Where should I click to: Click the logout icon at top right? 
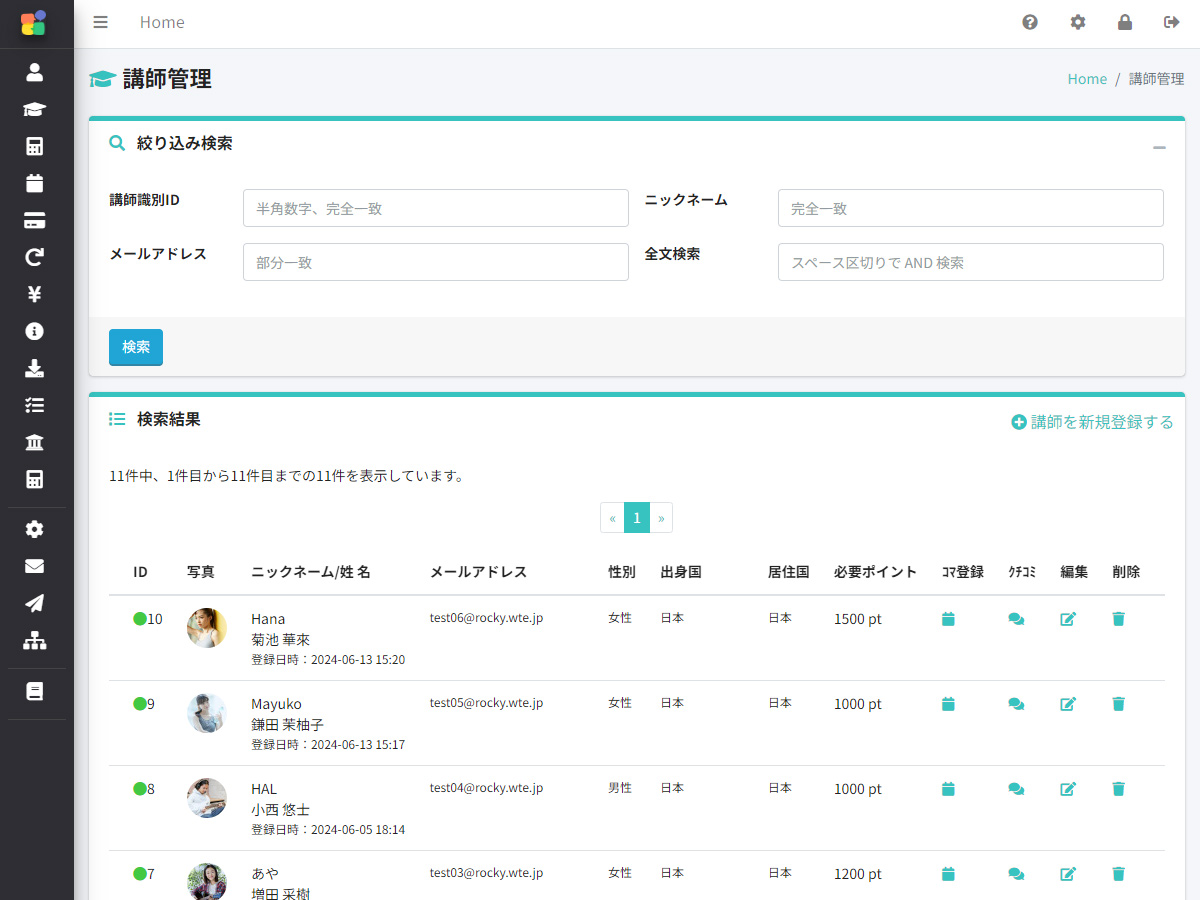pos(1171,22)
